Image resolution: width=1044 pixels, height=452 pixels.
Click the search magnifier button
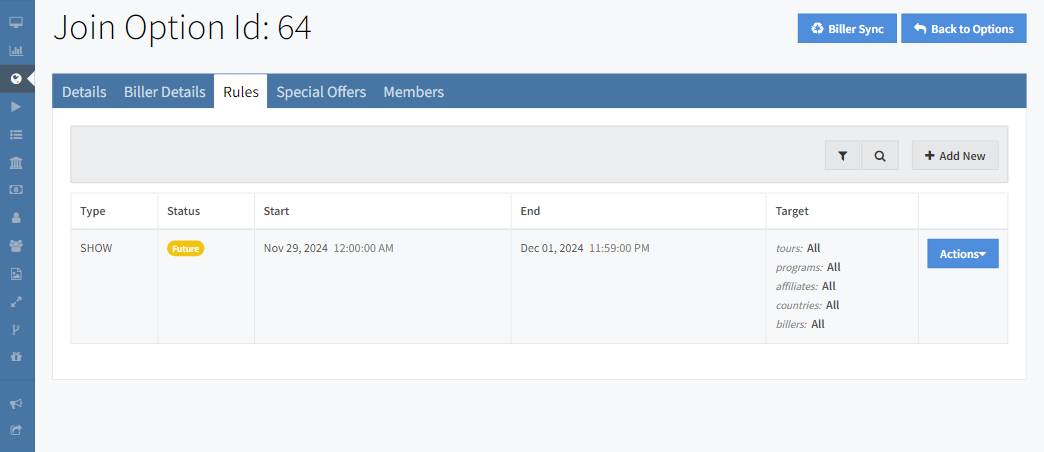click(x=880, y=156)
